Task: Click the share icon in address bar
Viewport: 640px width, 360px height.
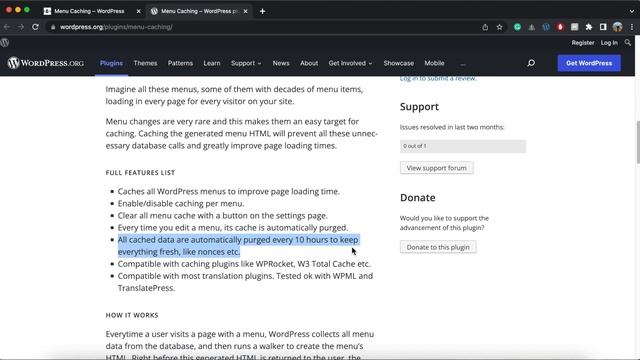Action: click(485, 27)
